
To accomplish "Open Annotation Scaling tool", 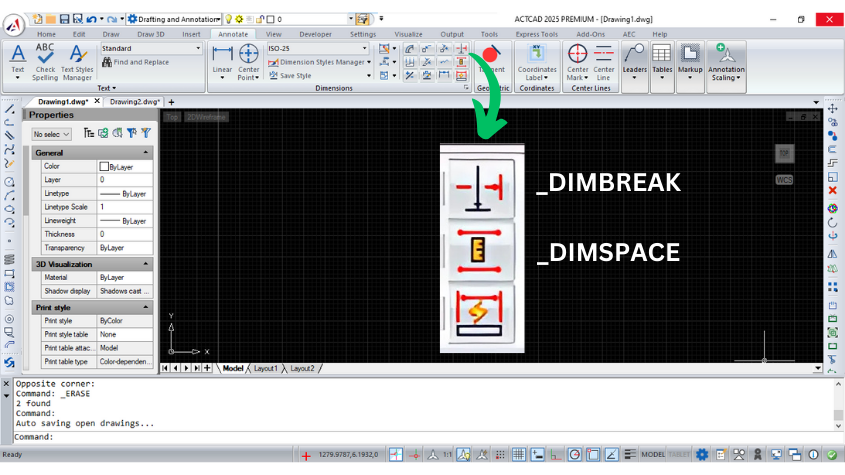I will coord(726,62).
